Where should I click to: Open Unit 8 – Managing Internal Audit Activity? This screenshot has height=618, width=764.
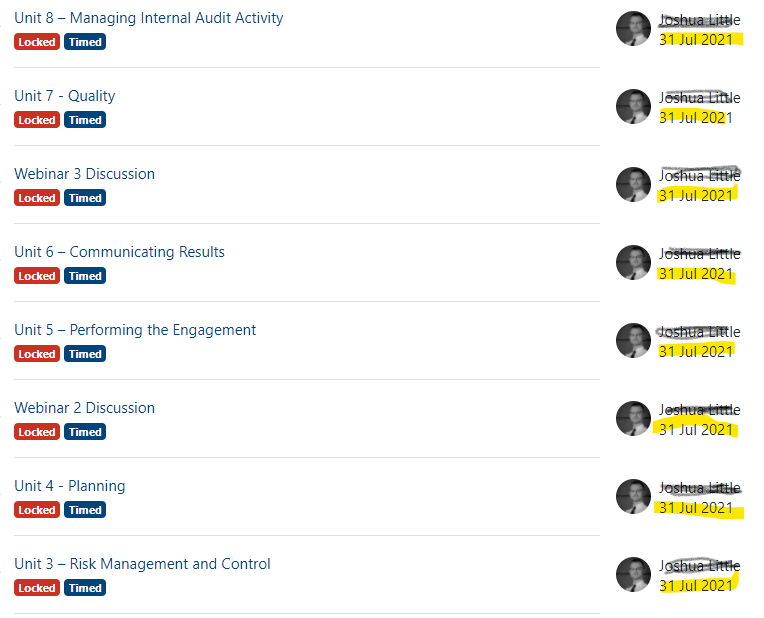tap(149, 18)
